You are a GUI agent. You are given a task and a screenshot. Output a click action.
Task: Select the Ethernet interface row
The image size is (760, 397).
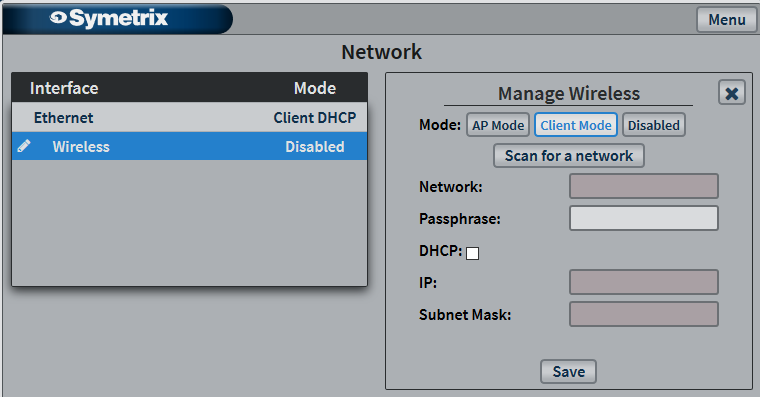190,117
